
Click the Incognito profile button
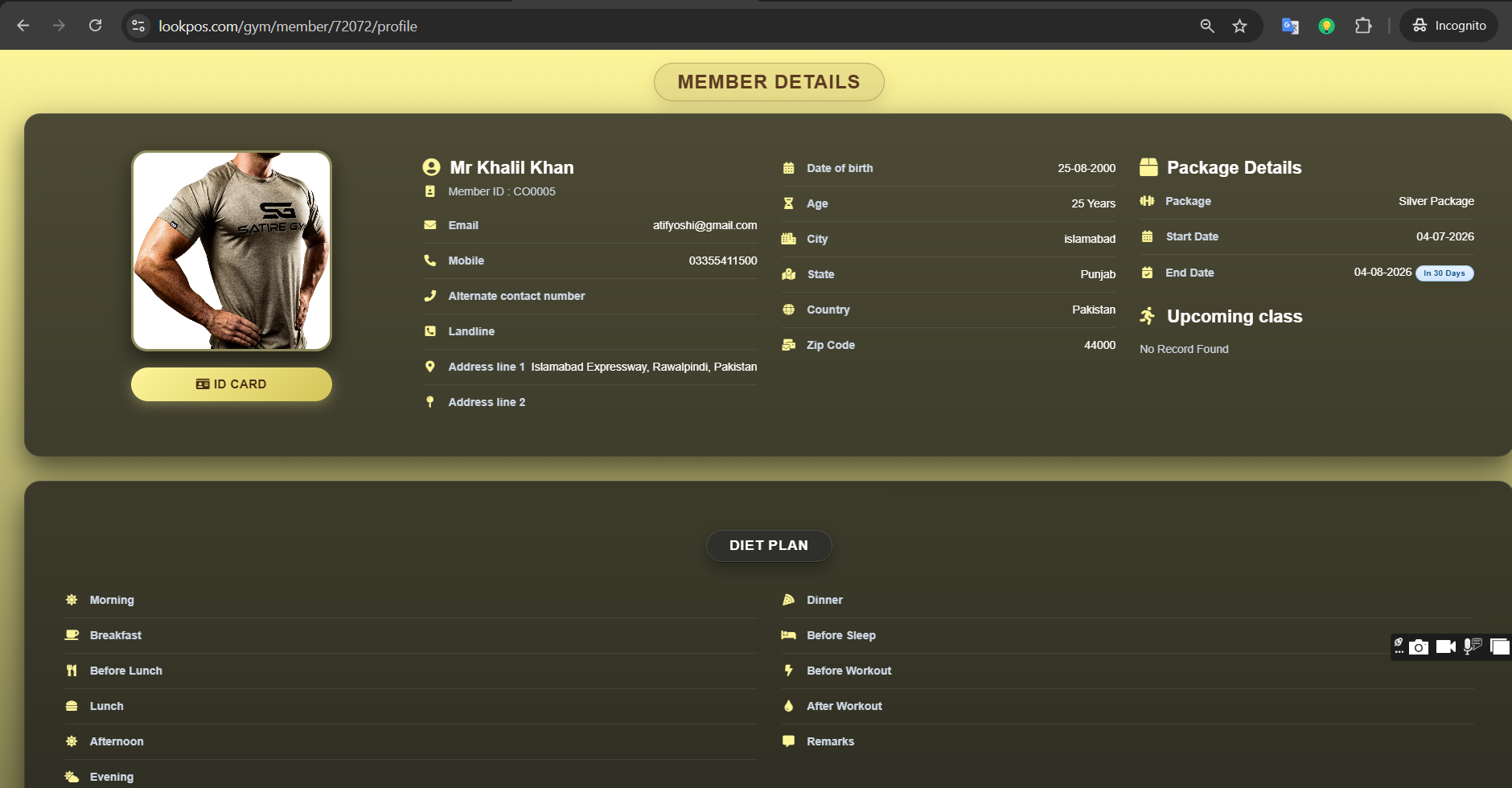click(x=1448, y=26)
